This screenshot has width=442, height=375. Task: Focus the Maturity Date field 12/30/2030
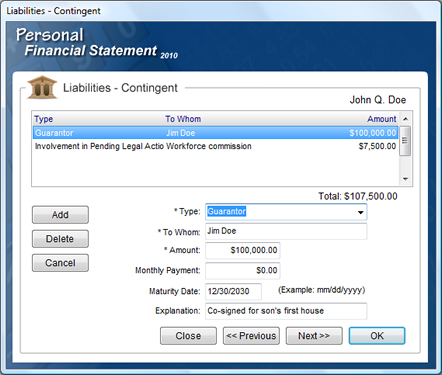233,291
